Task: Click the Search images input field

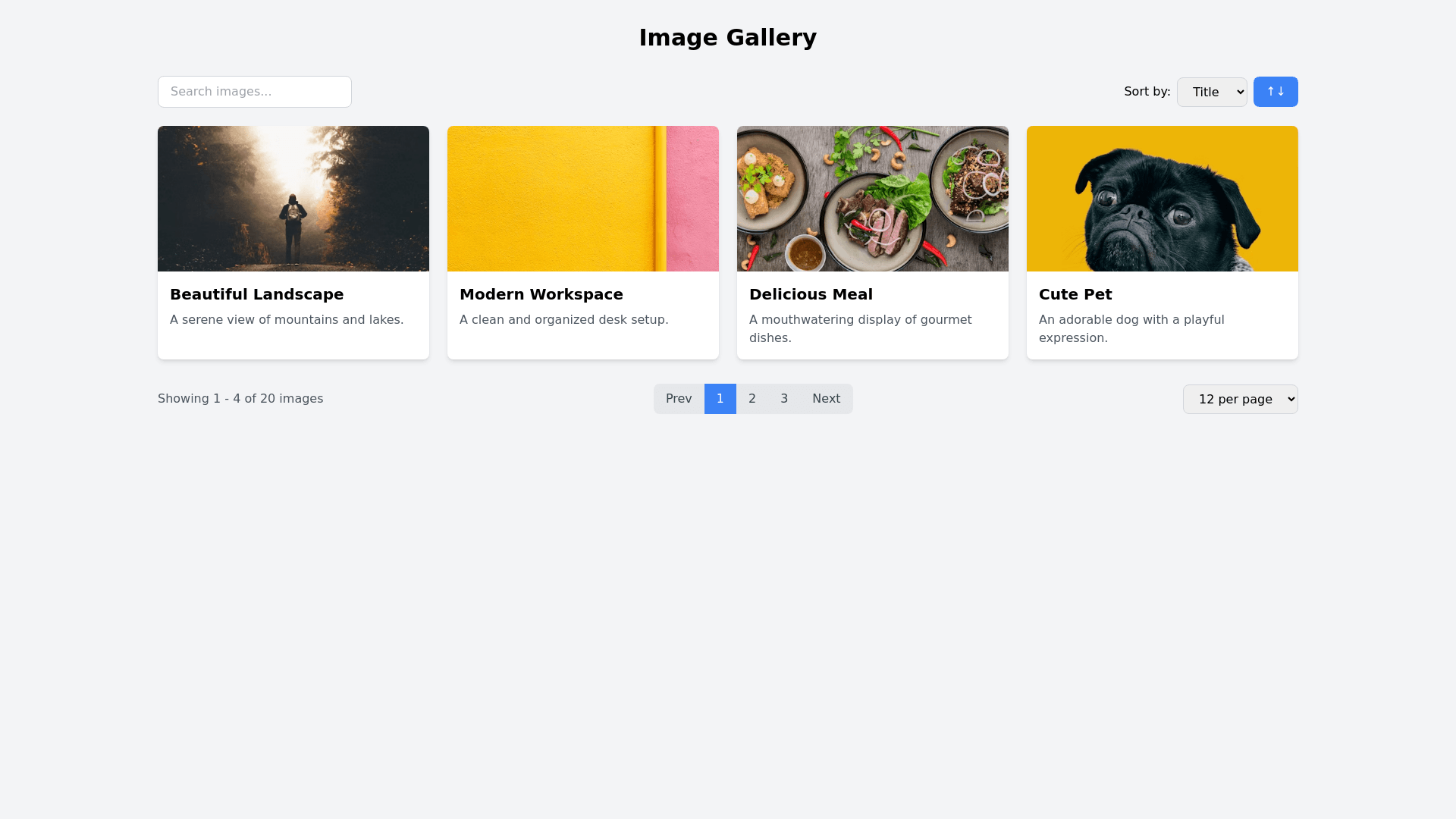Action: click(254, 92)
